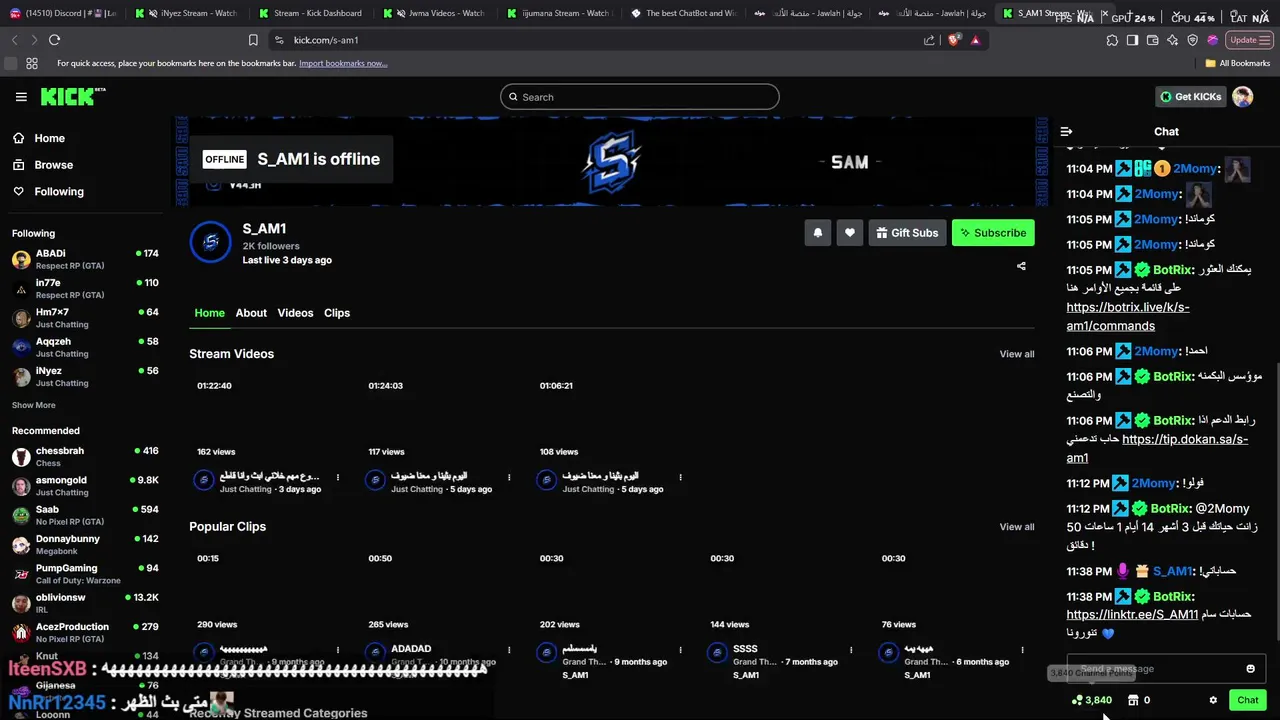Toggle the browser sidebar panel icon

point(1132,40)
